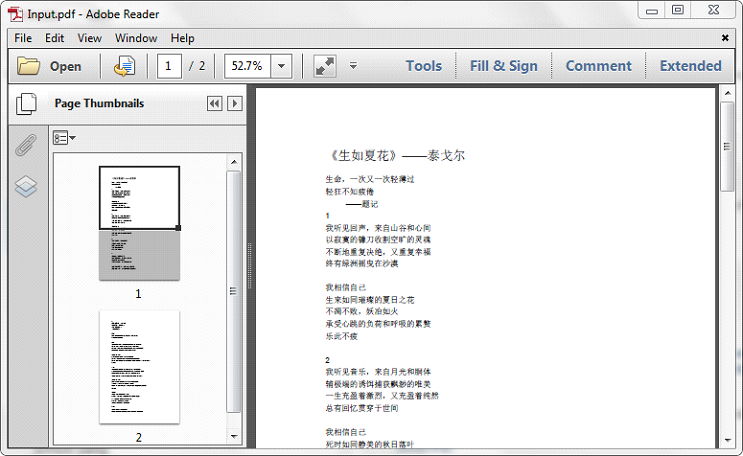743x456 pixels.
Task: Click the document scroll-up arrow
Action: pyautogui.click(x=727, y=93)
